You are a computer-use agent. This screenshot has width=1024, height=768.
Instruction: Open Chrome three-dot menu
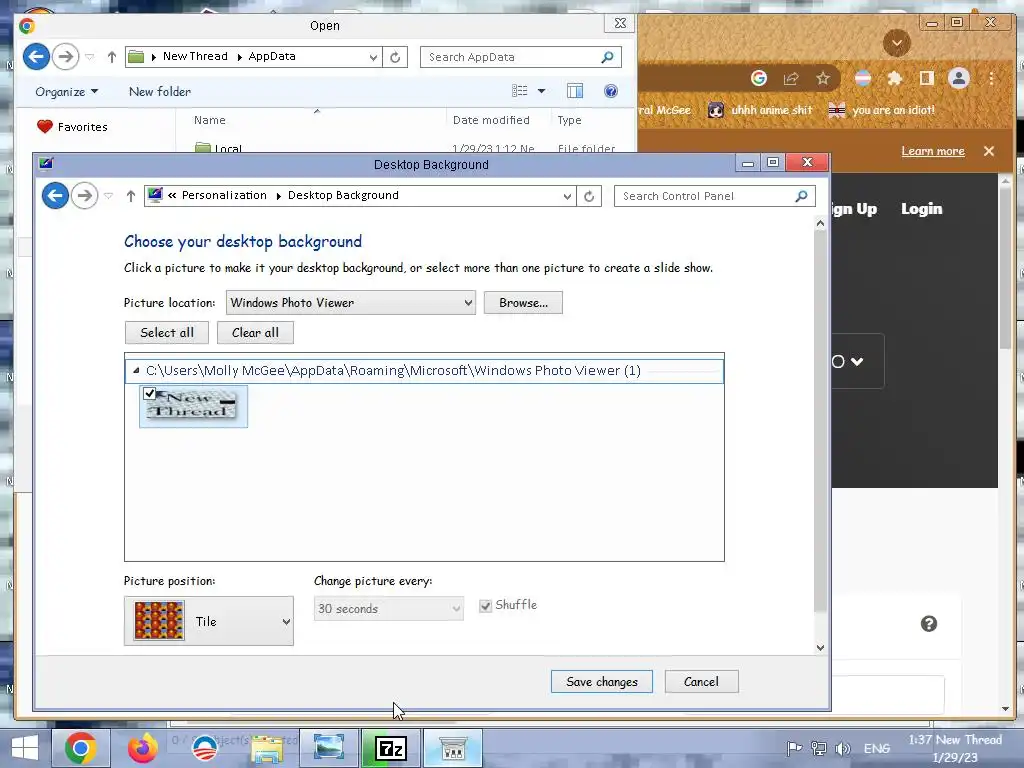pos(991,78)
